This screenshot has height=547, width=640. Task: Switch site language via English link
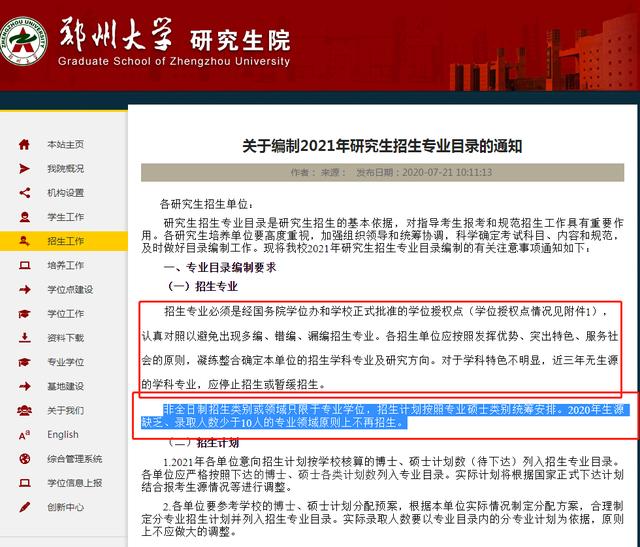62,435
